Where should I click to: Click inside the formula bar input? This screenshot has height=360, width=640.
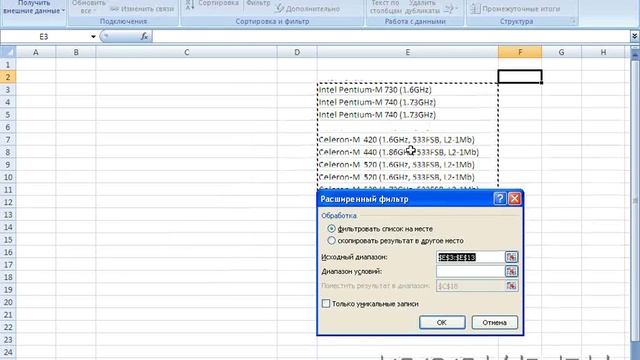[x=391, y=36]
